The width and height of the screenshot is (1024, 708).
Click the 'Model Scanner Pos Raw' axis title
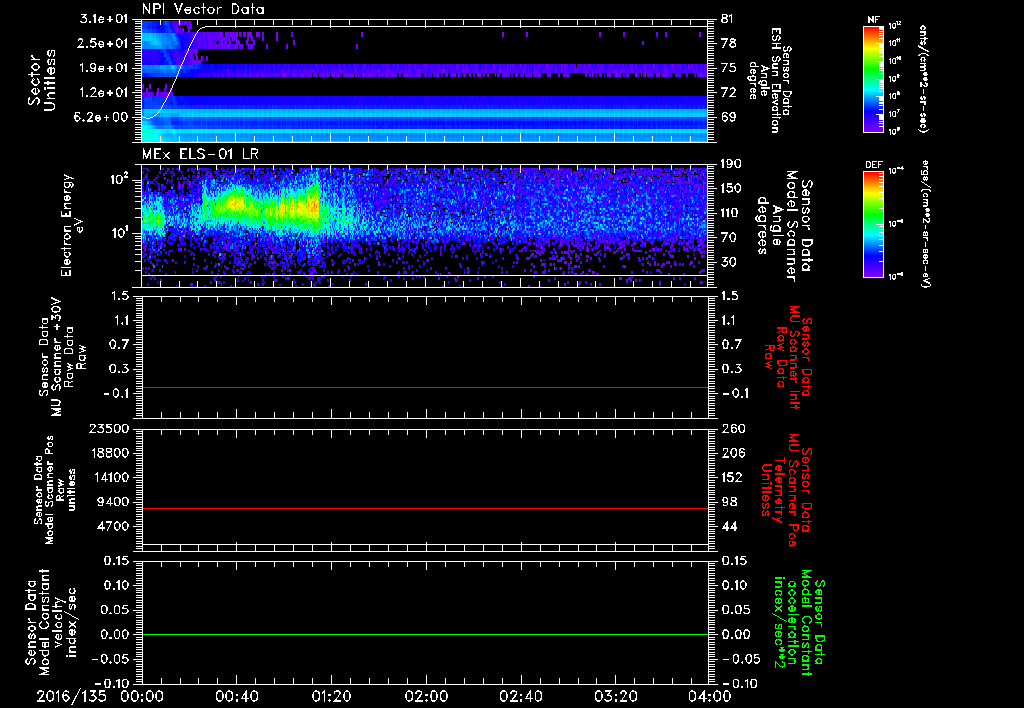pos(57,491)
